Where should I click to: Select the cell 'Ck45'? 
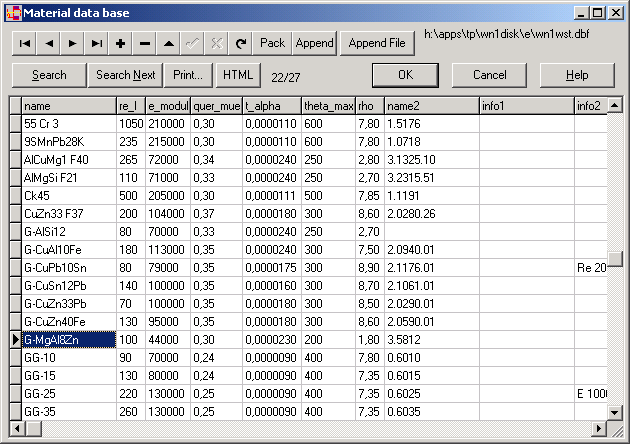(x=69, y=196)
